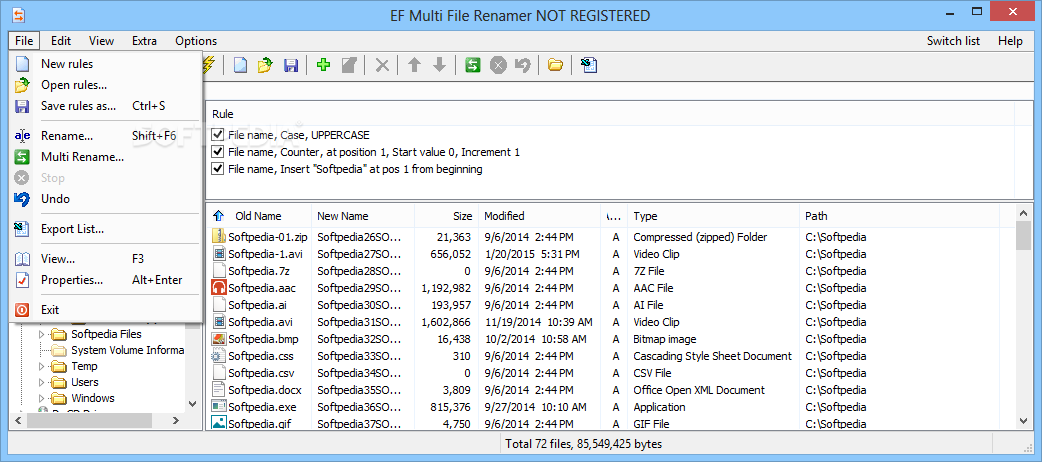Click the Softpedia.aac headphone file icon
This screenshot has height=462, width=1042.
[x=219, y=288]
